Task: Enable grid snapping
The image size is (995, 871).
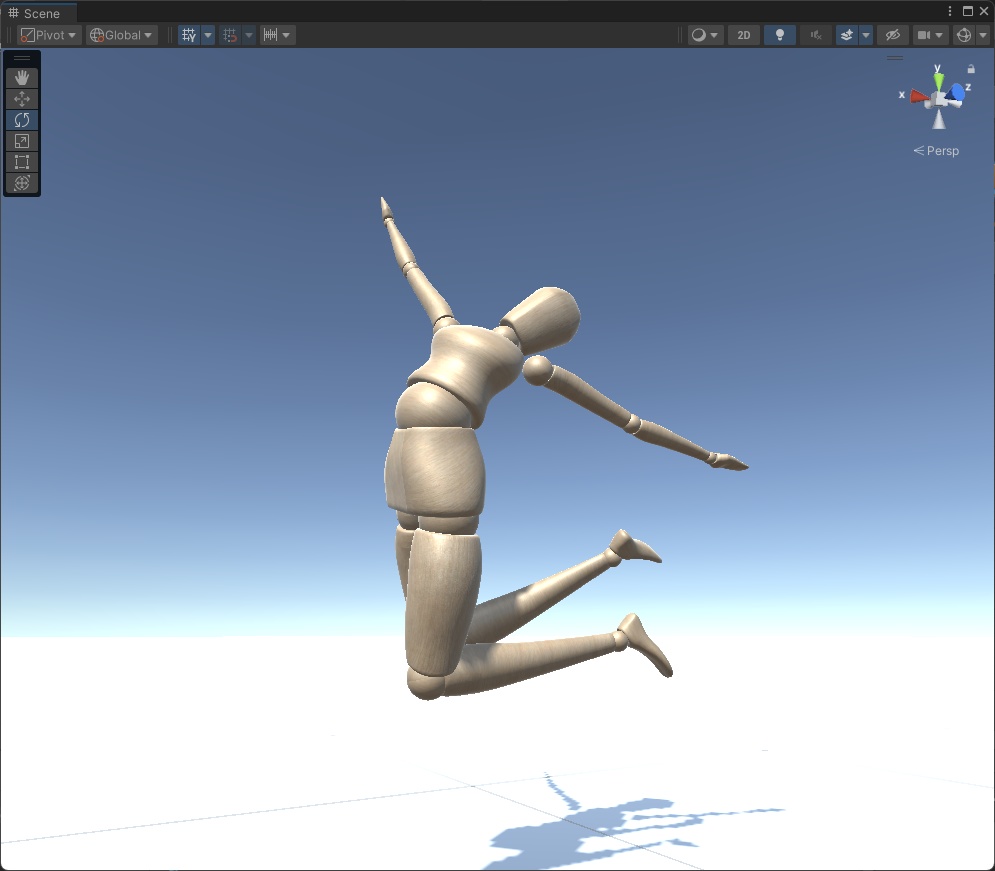Action: [x=228, y=35]
